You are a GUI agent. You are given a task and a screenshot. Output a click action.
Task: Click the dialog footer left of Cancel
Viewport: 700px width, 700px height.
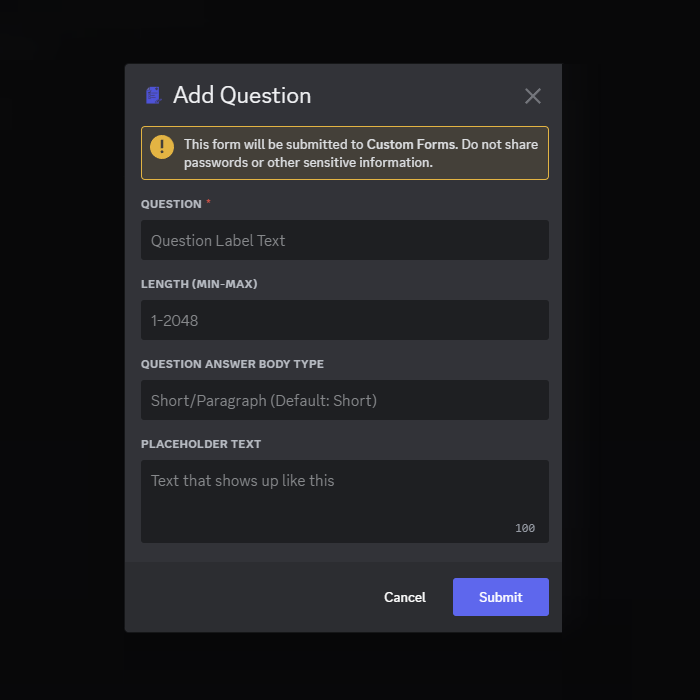pos(250,597)
